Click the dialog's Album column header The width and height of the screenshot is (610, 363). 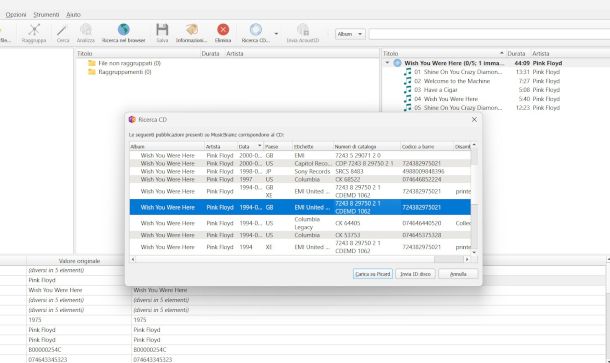click(x=167, y=147)
